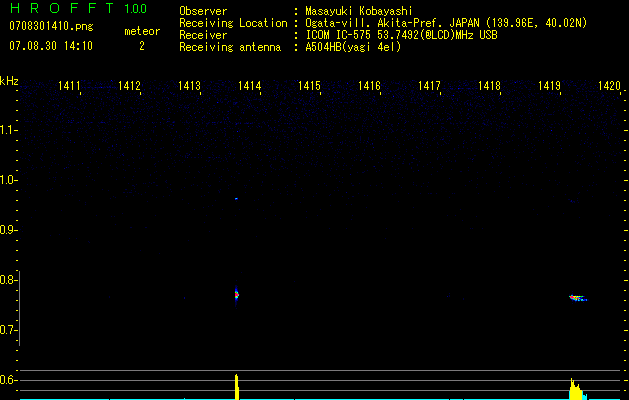The width and height of the screenshot is (629, 400).
Task: Click time axis label 1413
Action: [189, 85]
